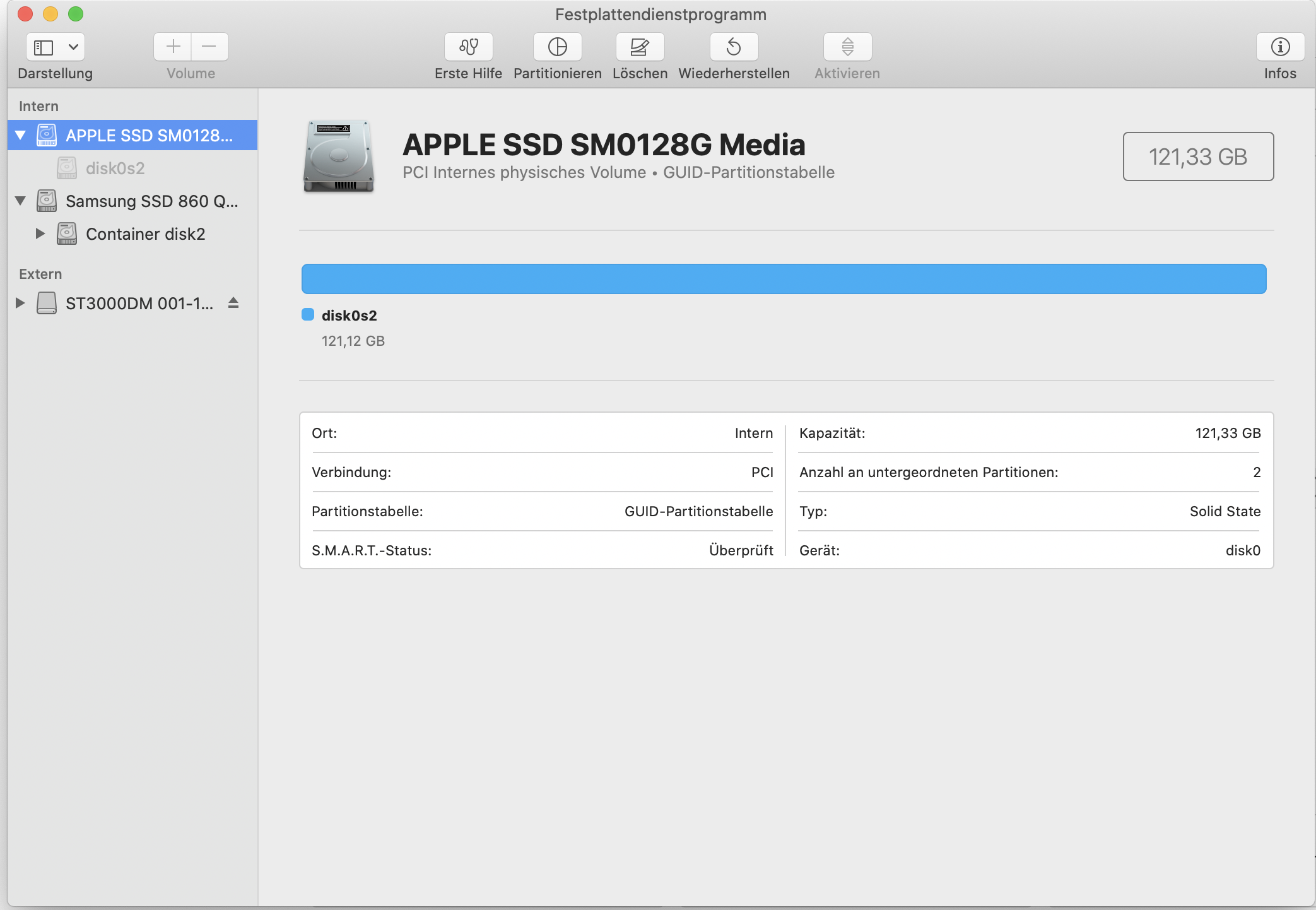1316x910 pixels.
Task: Collapse the APPLE SSD SM0128 disclosure triangle
Action: (x=20, y=135)
